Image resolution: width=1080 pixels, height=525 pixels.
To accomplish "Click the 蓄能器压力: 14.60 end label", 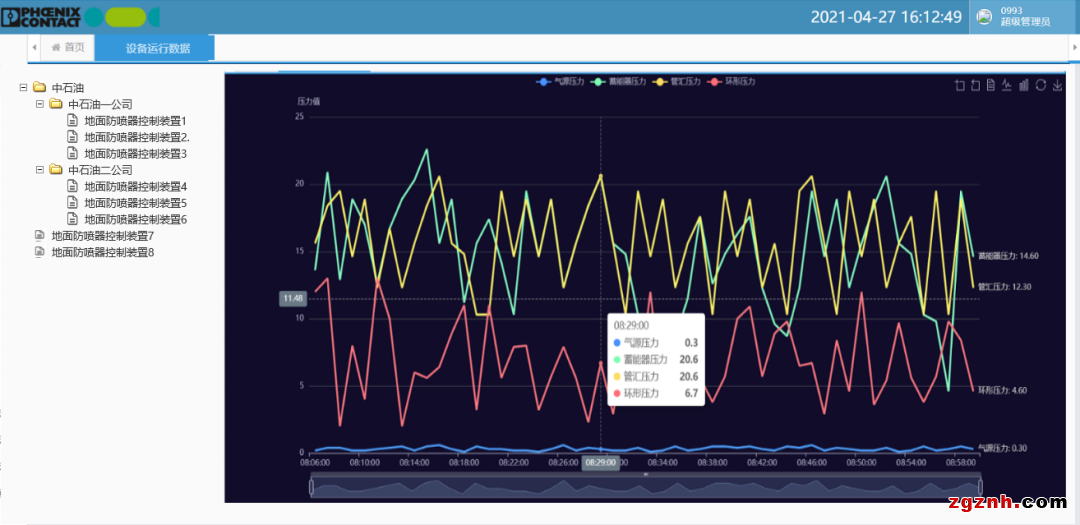I will [x=1008, y=256].
